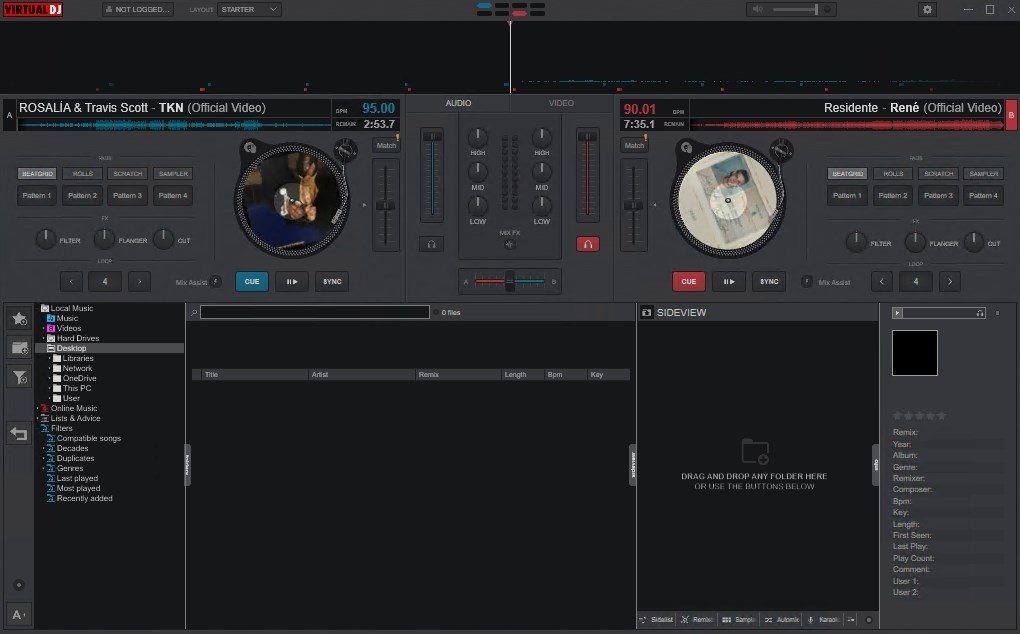
Task: Click the add filter folder funnel icon
Action: (20, 376)
